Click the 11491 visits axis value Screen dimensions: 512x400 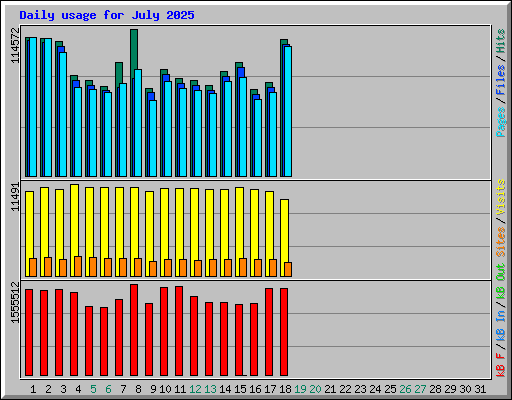pyautogui.click(x=15, y=197)
